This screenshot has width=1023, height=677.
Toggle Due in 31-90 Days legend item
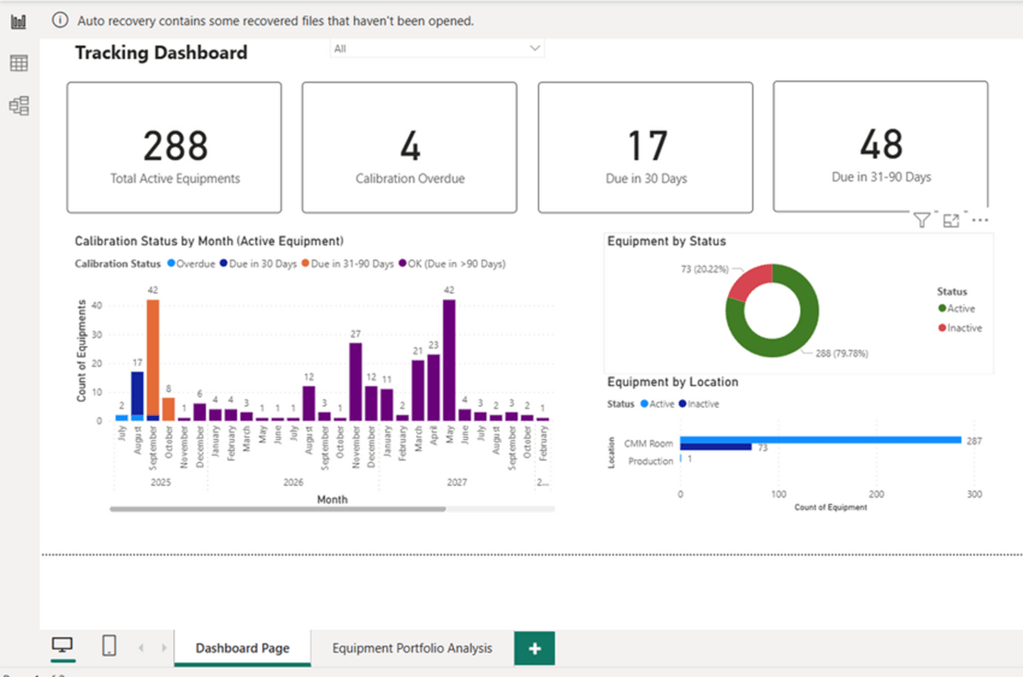click(350, 264)
